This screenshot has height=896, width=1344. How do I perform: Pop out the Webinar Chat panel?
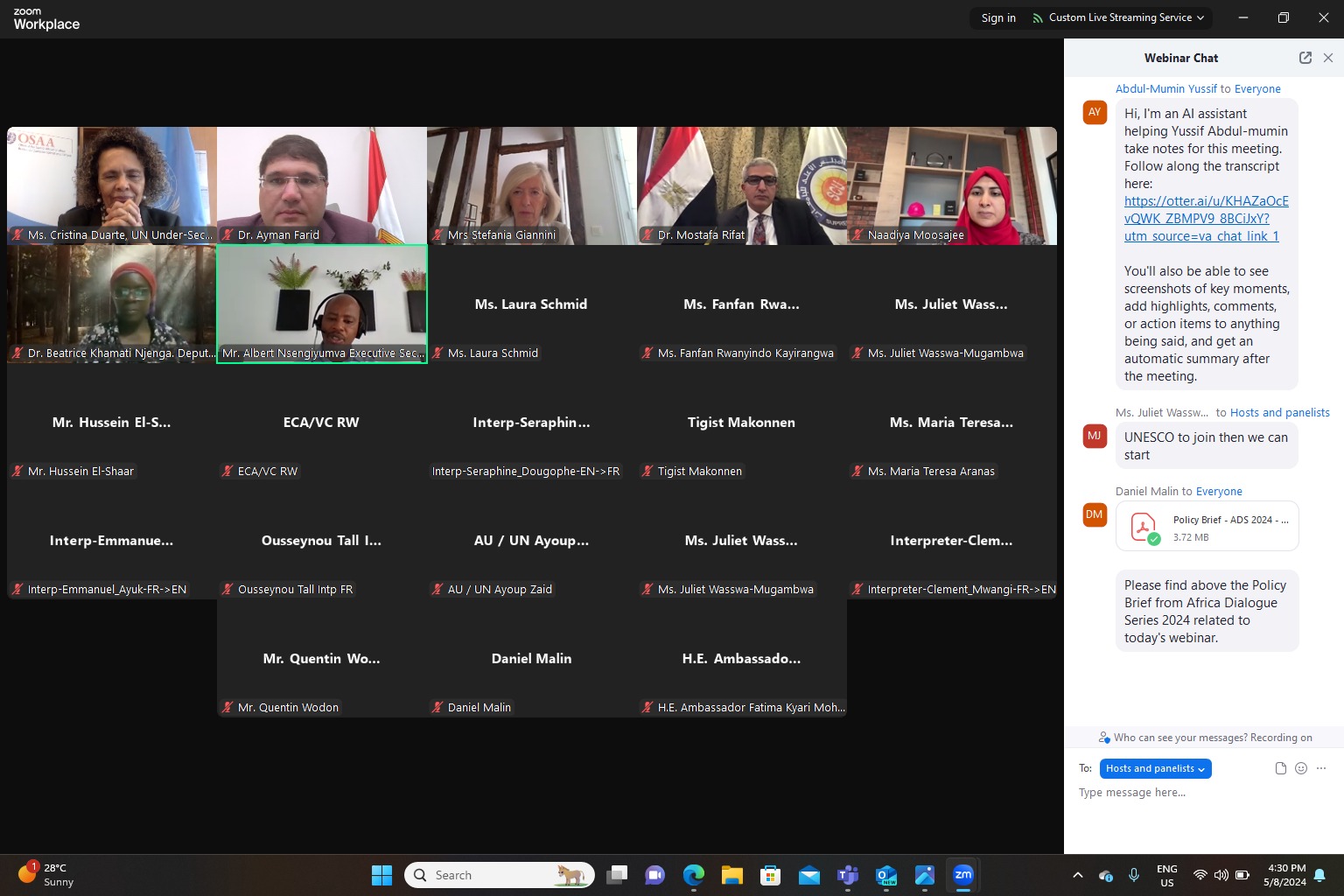click(1305, 58)
